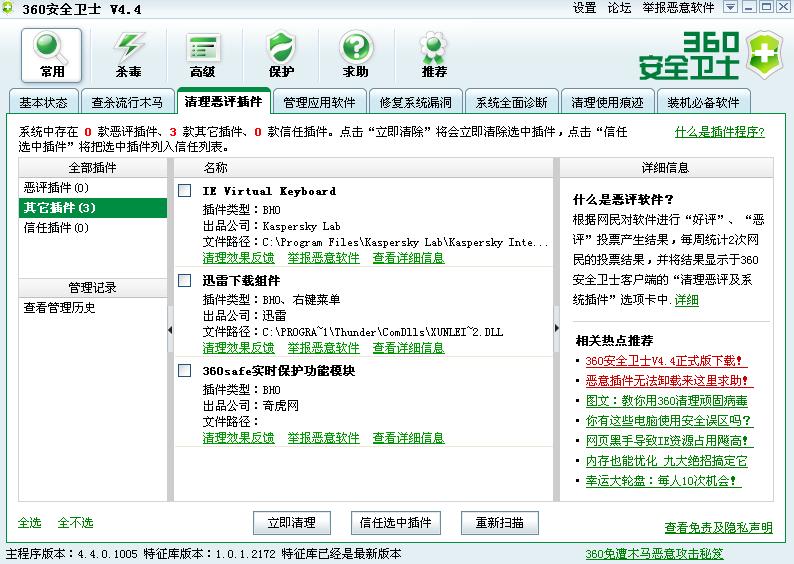Open the 常用 magnifier toolbar section
Screen dimensions: 794x564
click(x=51, y=55)
